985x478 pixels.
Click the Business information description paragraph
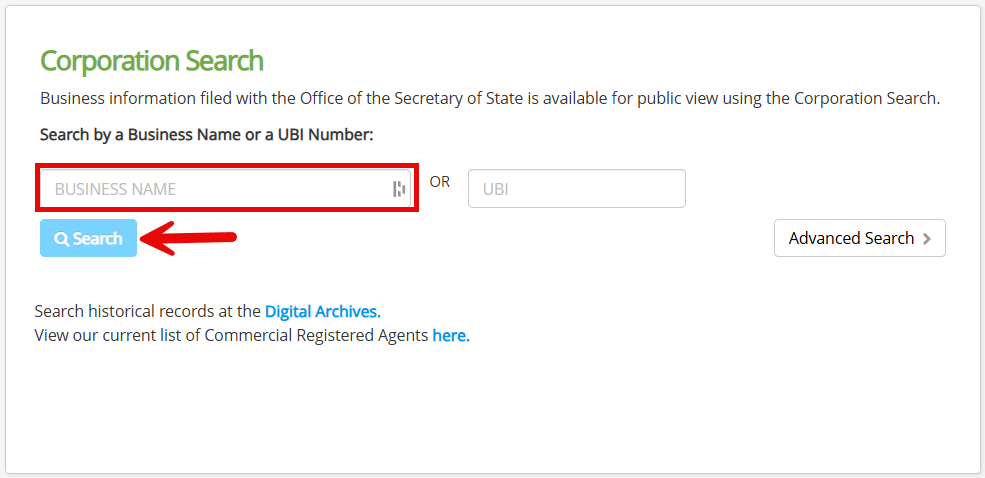pyautogui.click(x=490, y=99)
